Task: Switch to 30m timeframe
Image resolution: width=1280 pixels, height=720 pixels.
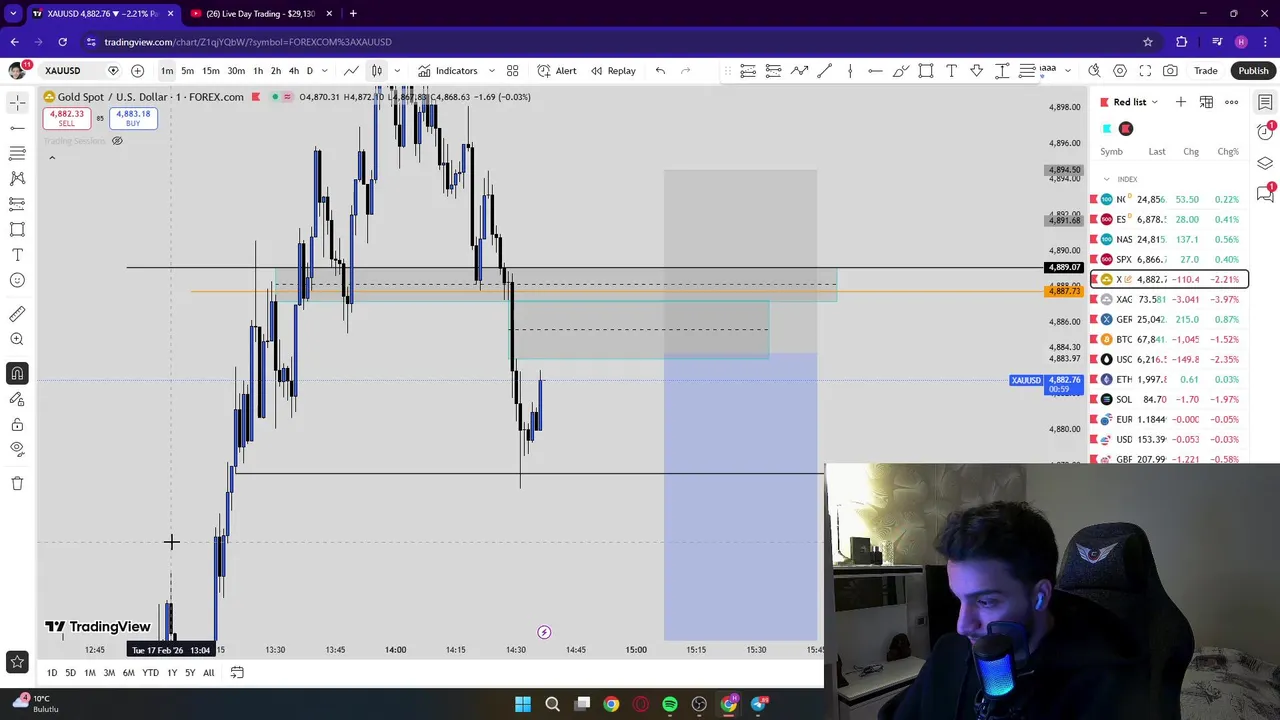Action: tap(236, 70)
